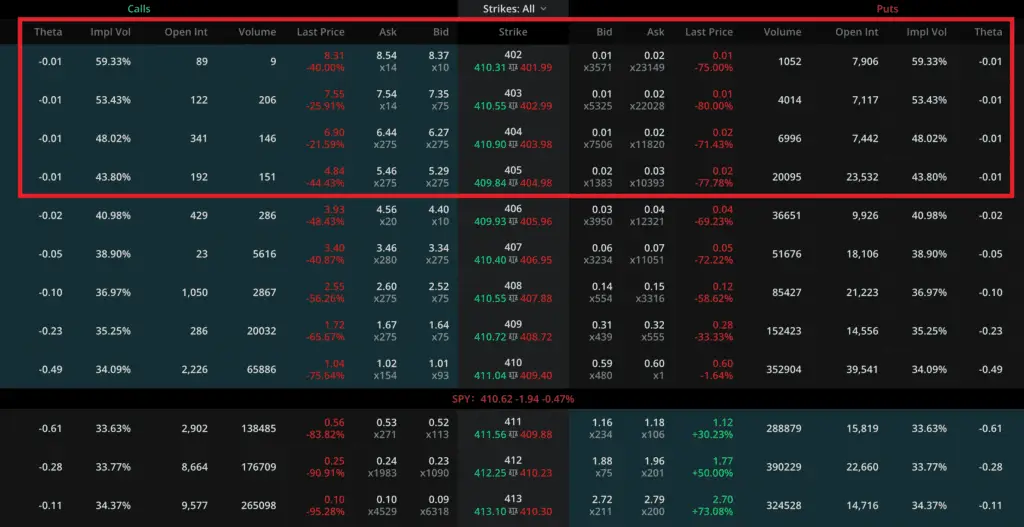The height and width of the screenshot is (527, 1024).
Task: Click call volume 206 at strike 403
Action: pyautogui.click(x=266, y=100)
